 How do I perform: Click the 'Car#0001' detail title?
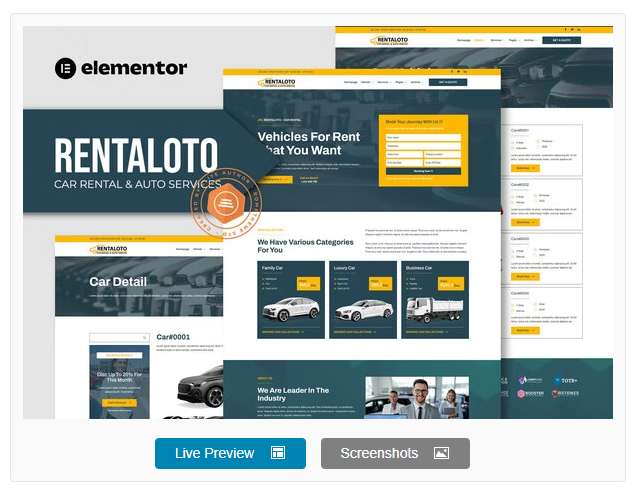click(173, 337)
